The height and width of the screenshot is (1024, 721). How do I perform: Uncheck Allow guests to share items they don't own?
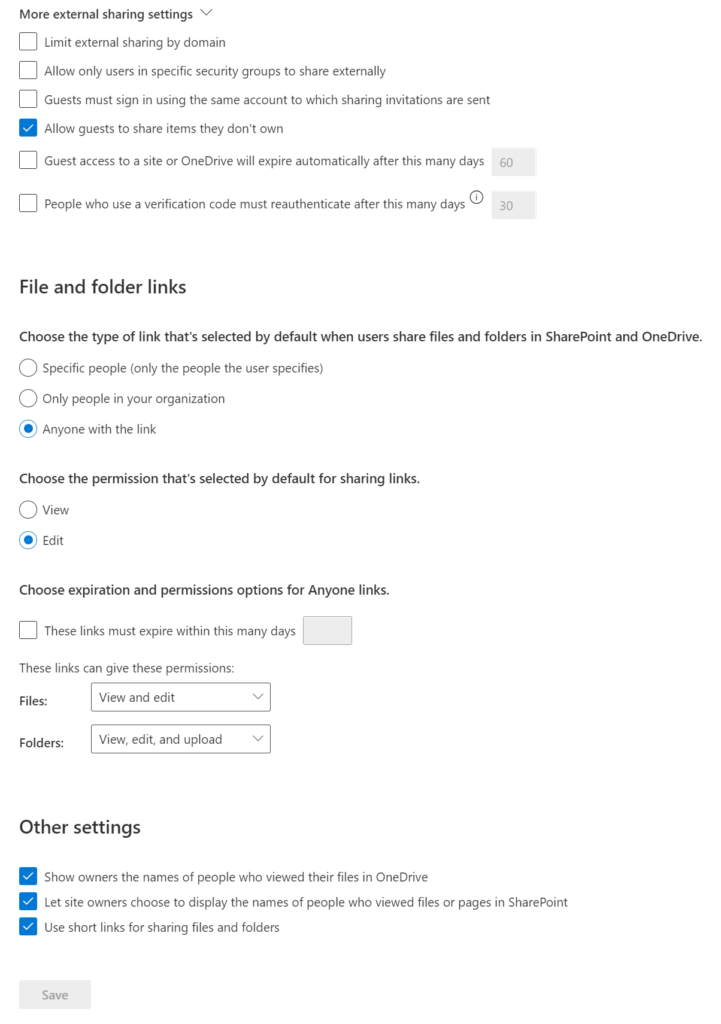click(28, 128)
